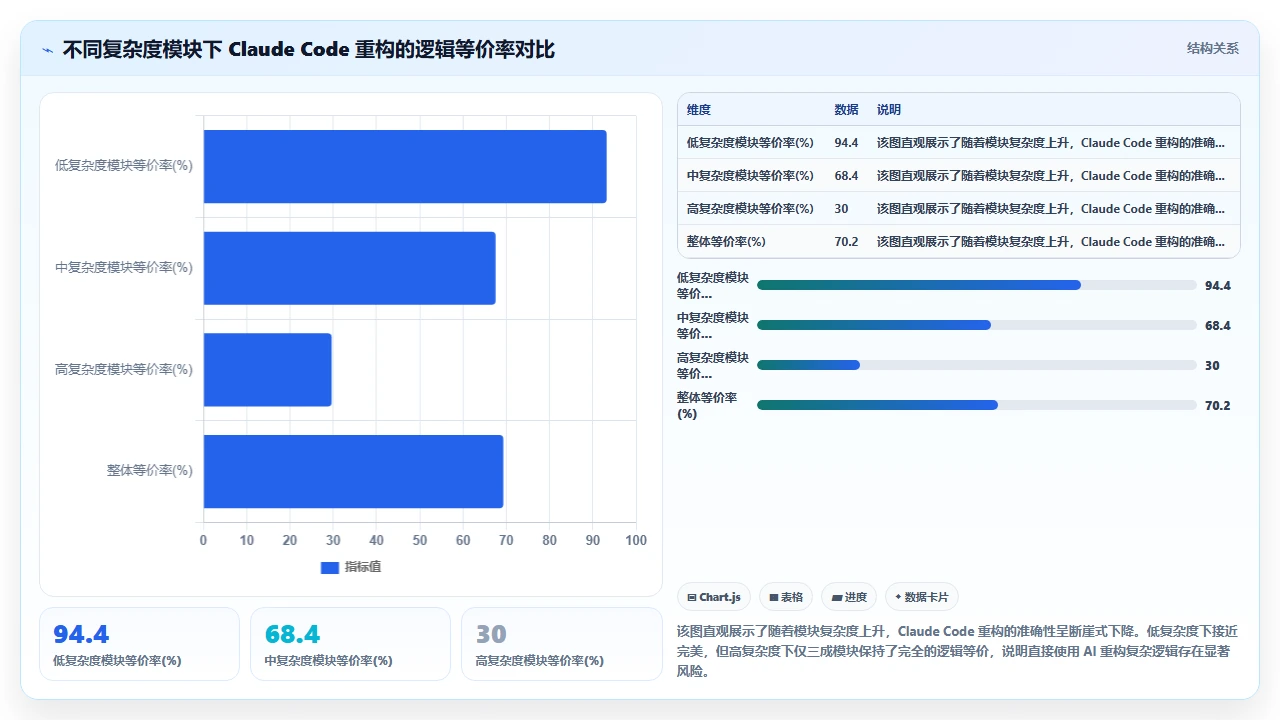Viewport: 1280px width, 720px height.
Task: Click the 数据卡片 tag chip
Action: click(x=922, y=597)
